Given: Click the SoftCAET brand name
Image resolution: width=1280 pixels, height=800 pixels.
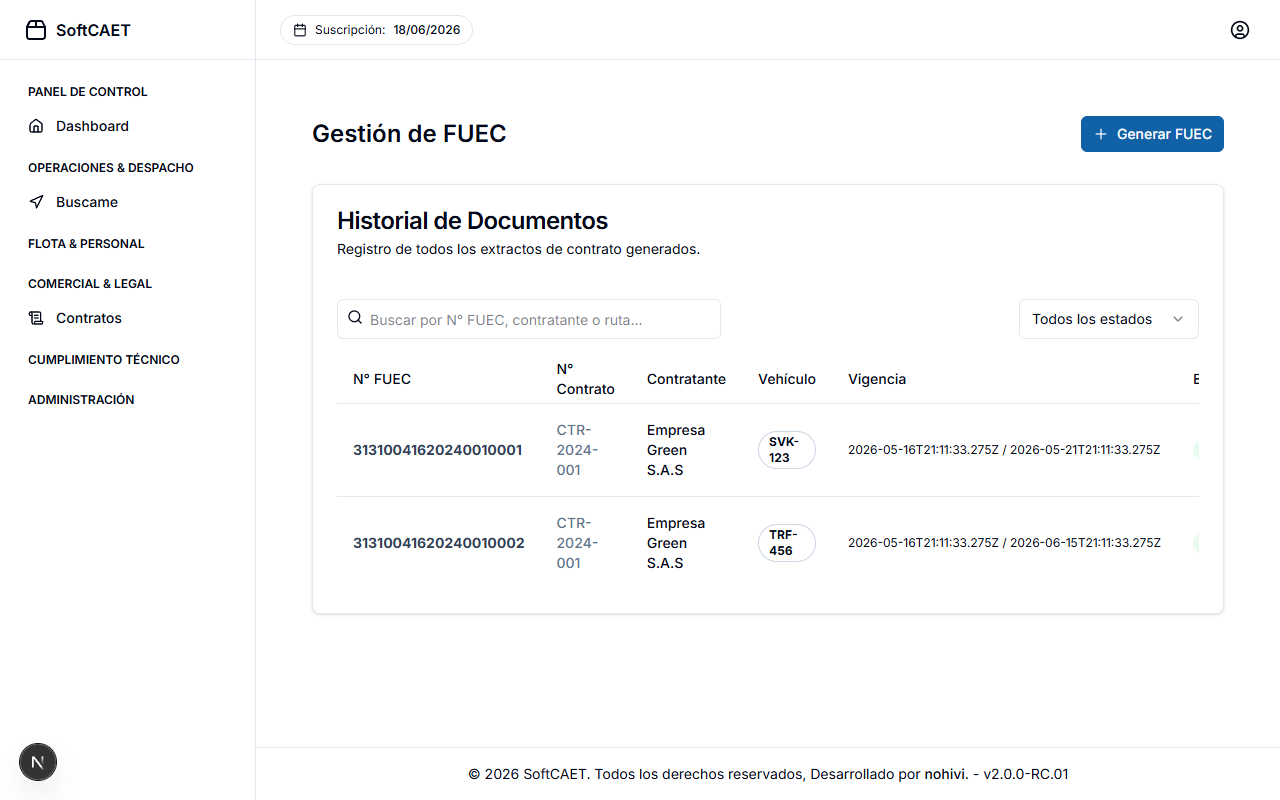Looking at the screenshot, I should (x=93, y=30).
